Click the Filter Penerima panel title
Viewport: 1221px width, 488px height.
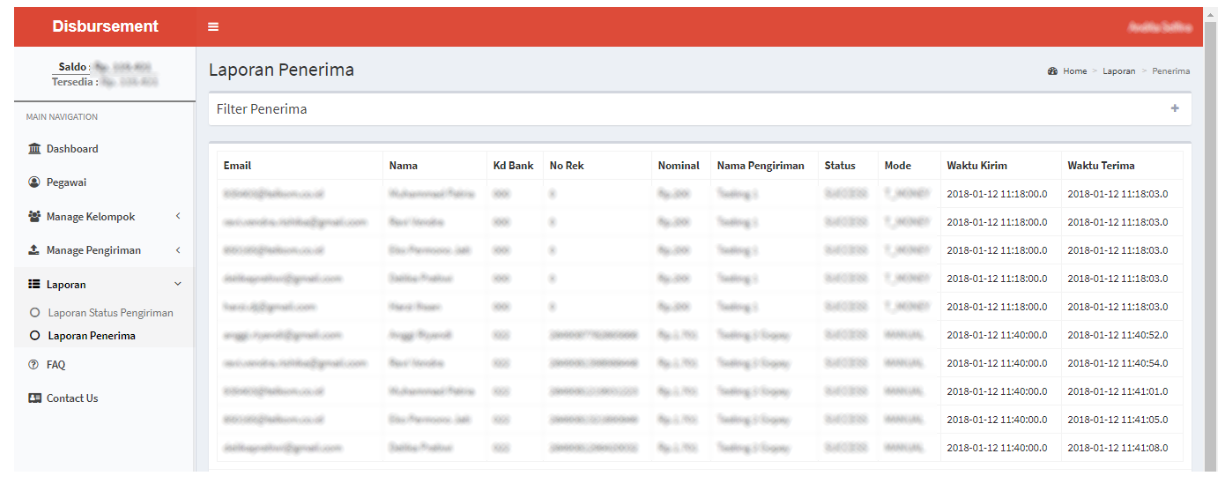tap(262, 109)
